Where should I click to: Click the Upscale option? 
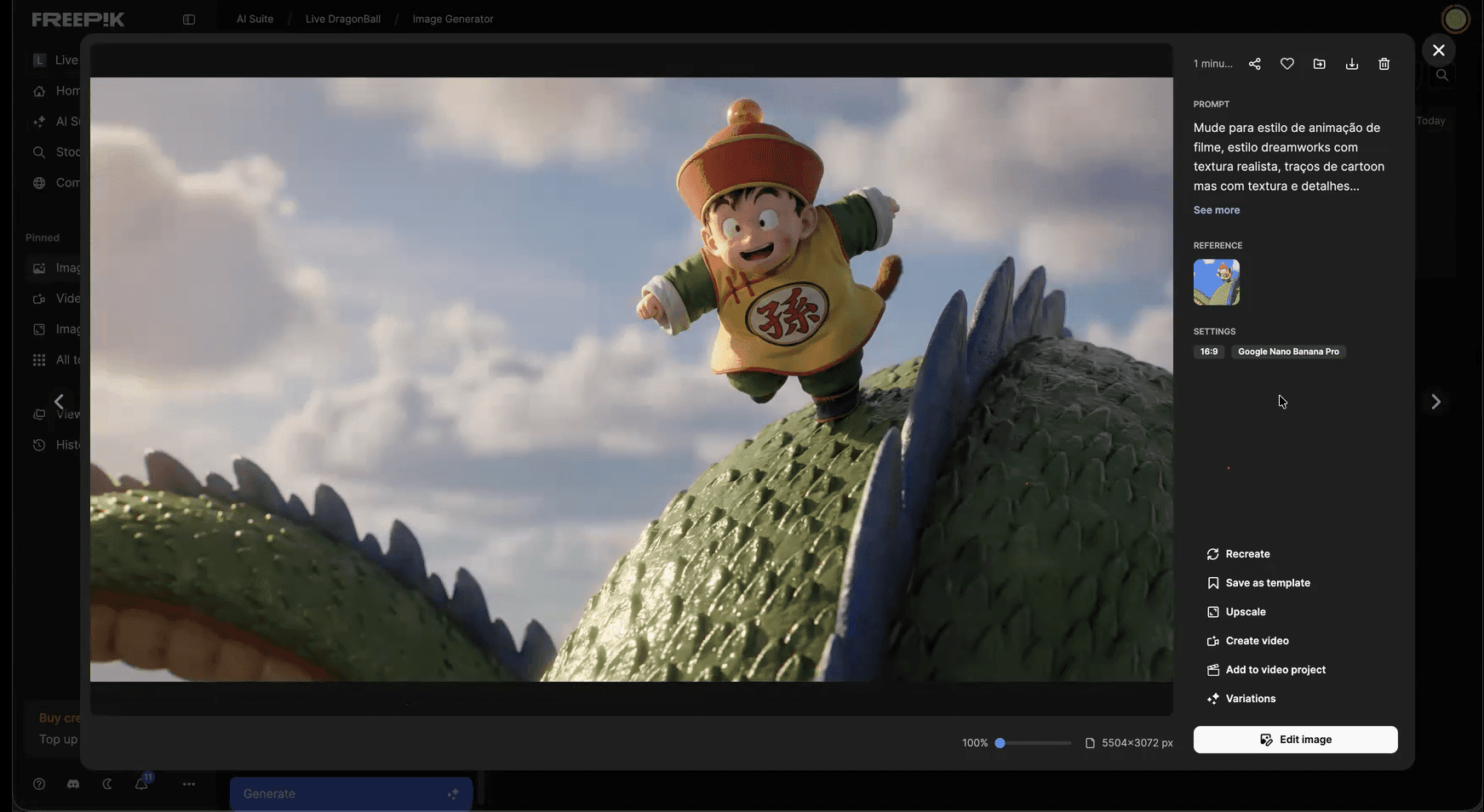click(1245, 612)
